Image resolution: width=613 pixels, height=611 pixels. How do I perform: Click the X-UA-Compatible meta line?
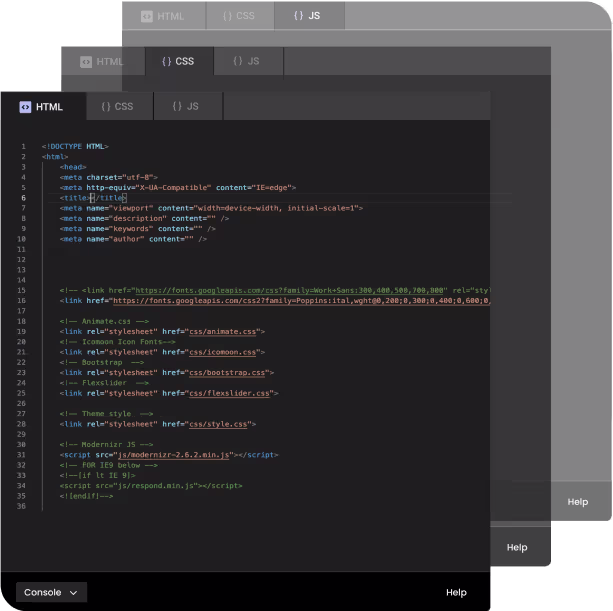point(178,188)
